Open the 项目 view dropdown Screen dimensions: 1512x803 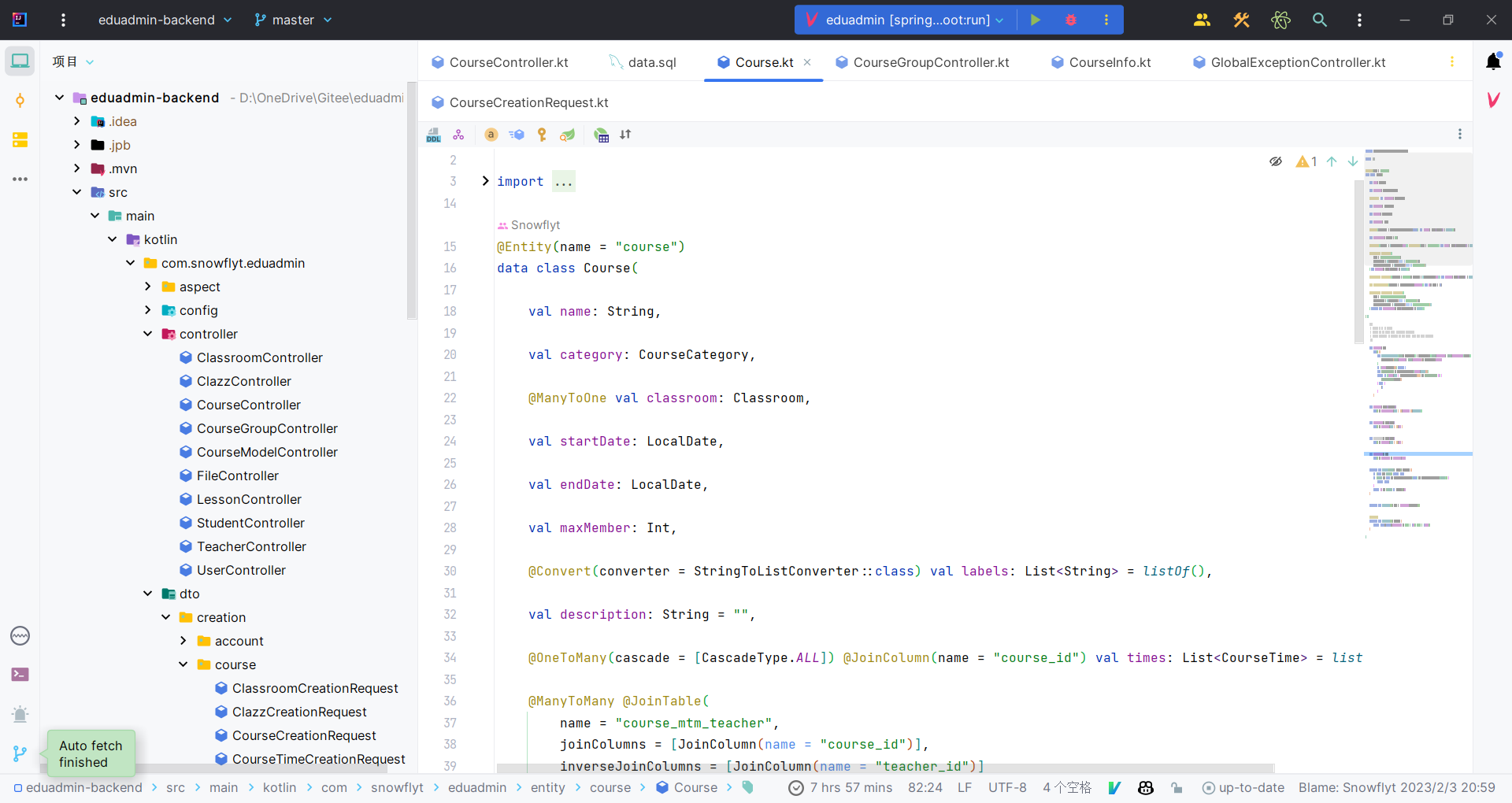pyautogui.click(x=73, y=61)
